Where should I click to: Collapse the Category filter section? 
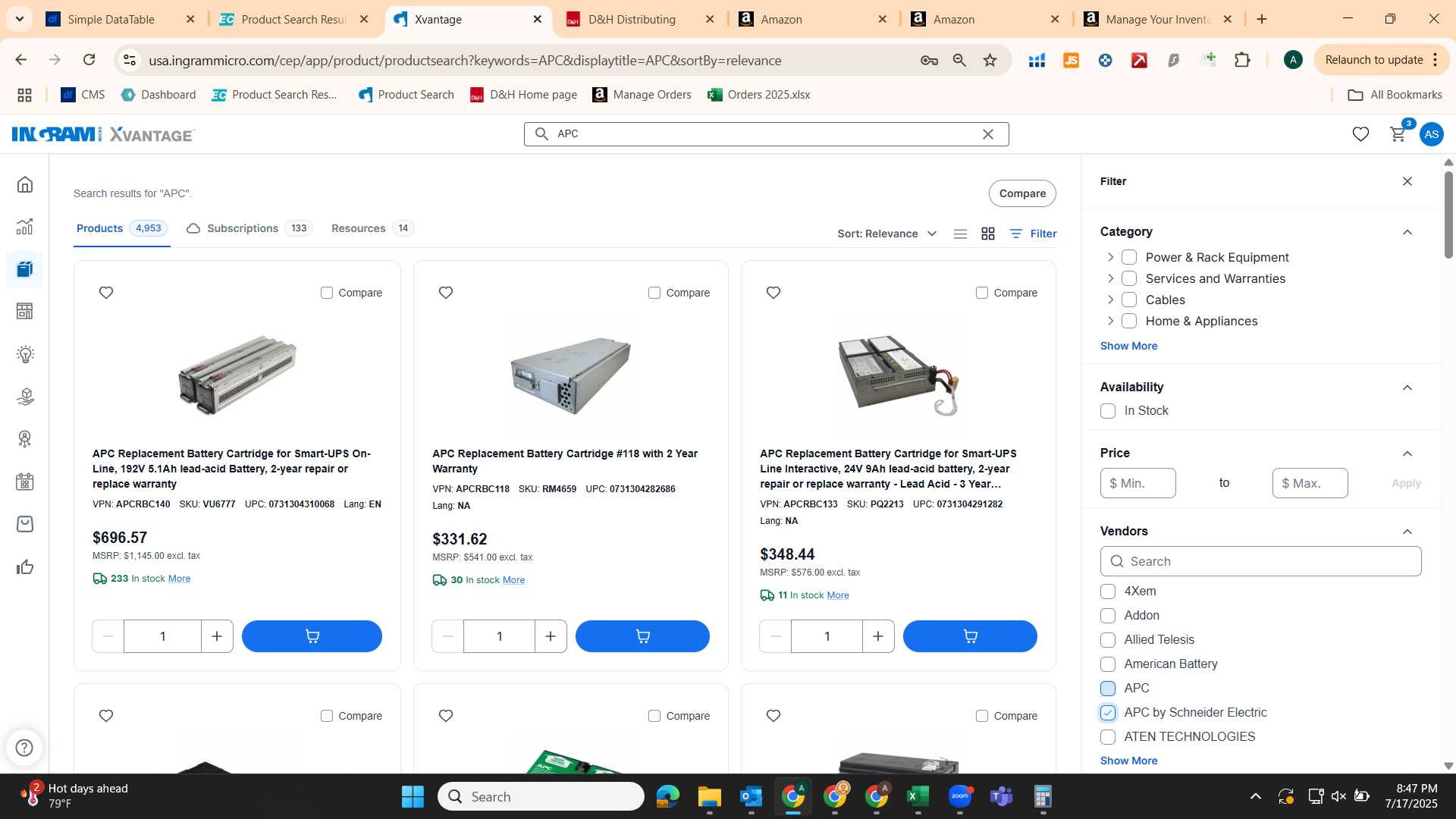1407,232
